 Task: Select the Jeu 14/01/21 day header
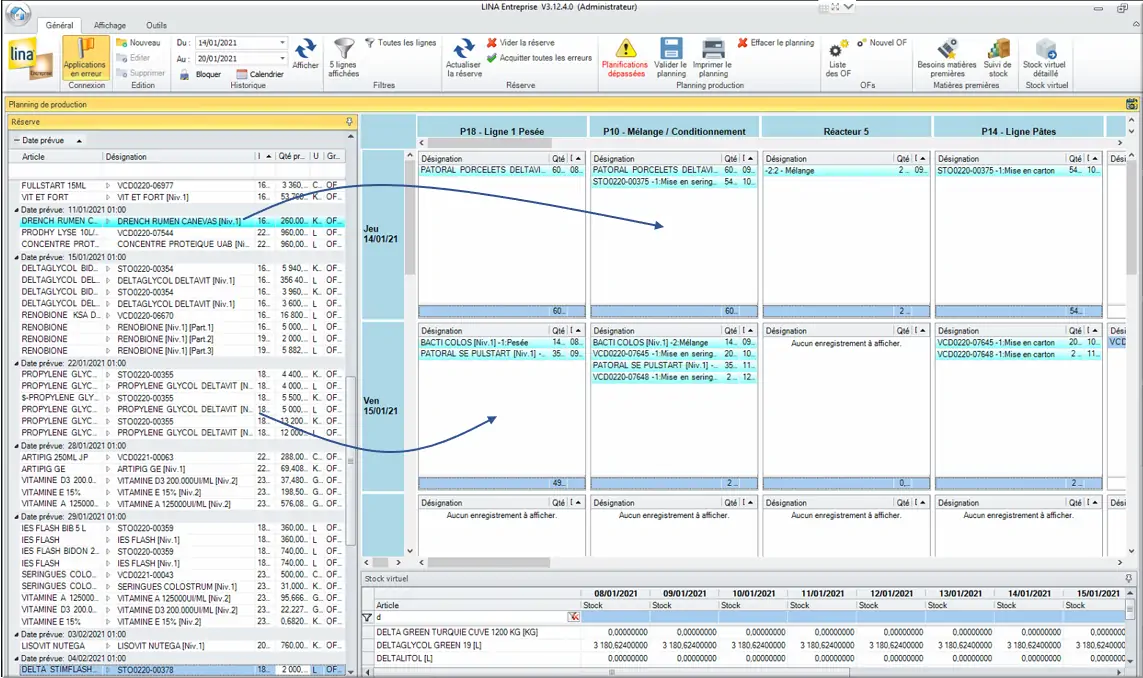[x=381, y=234]
